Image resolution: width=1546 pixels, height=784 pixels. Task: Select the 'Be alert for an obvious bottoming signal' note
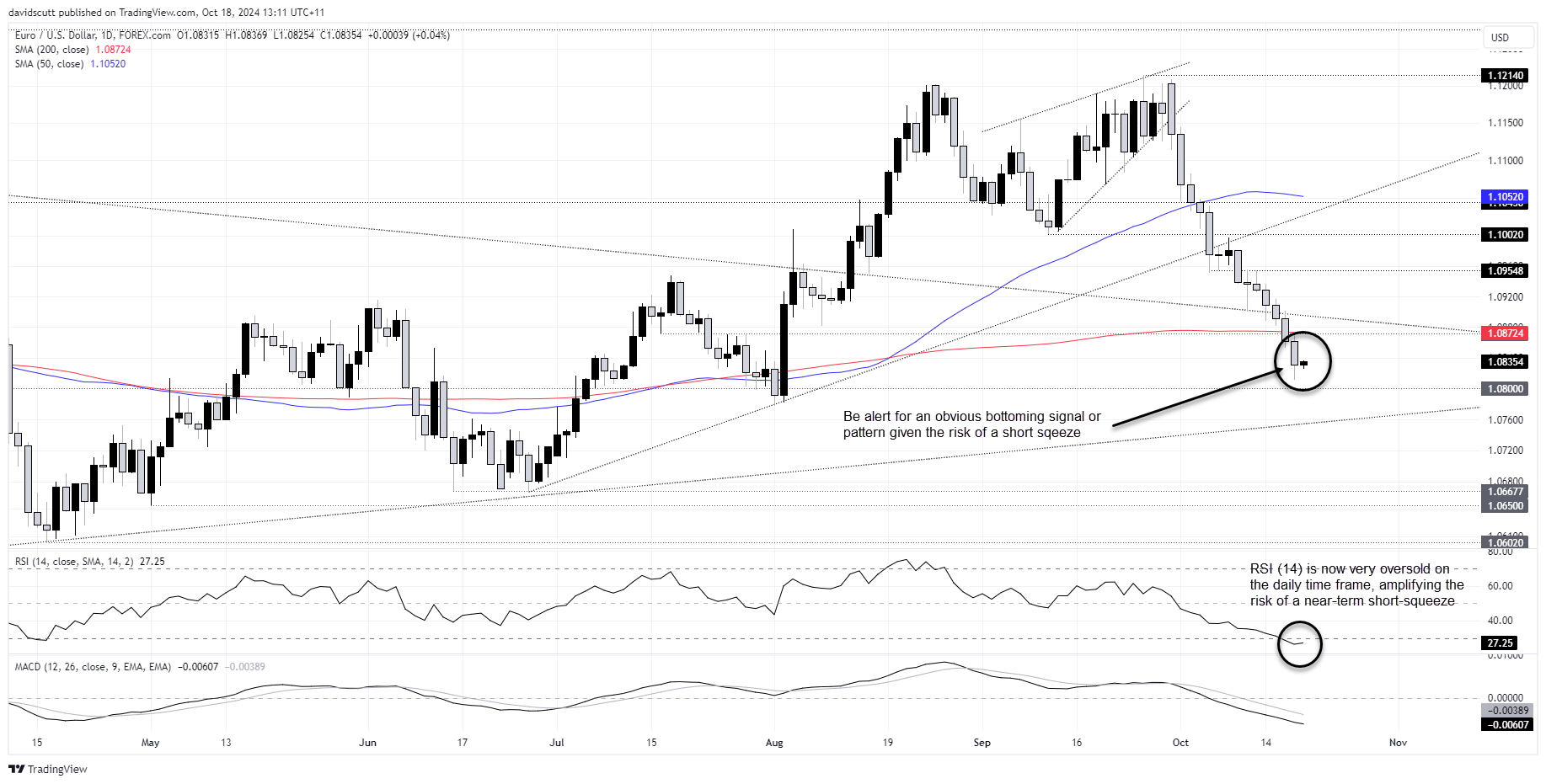971,424
